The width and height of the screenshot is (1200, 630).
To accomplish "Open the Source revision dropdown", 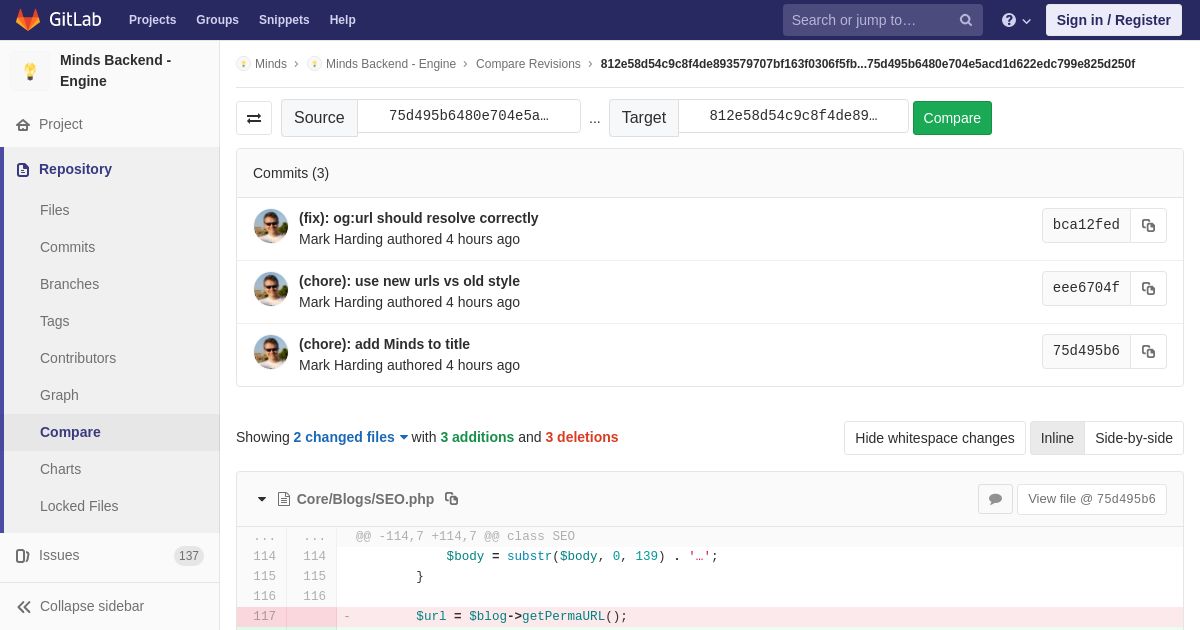I will (468, 116).
